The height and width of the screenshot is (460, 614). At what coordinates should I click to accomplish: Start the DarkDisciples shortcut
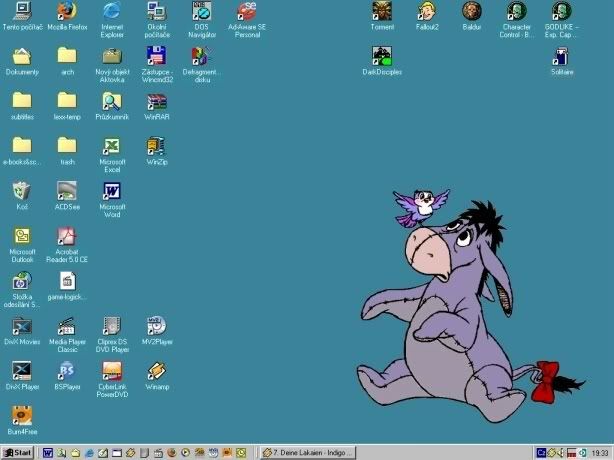(382, 61)
